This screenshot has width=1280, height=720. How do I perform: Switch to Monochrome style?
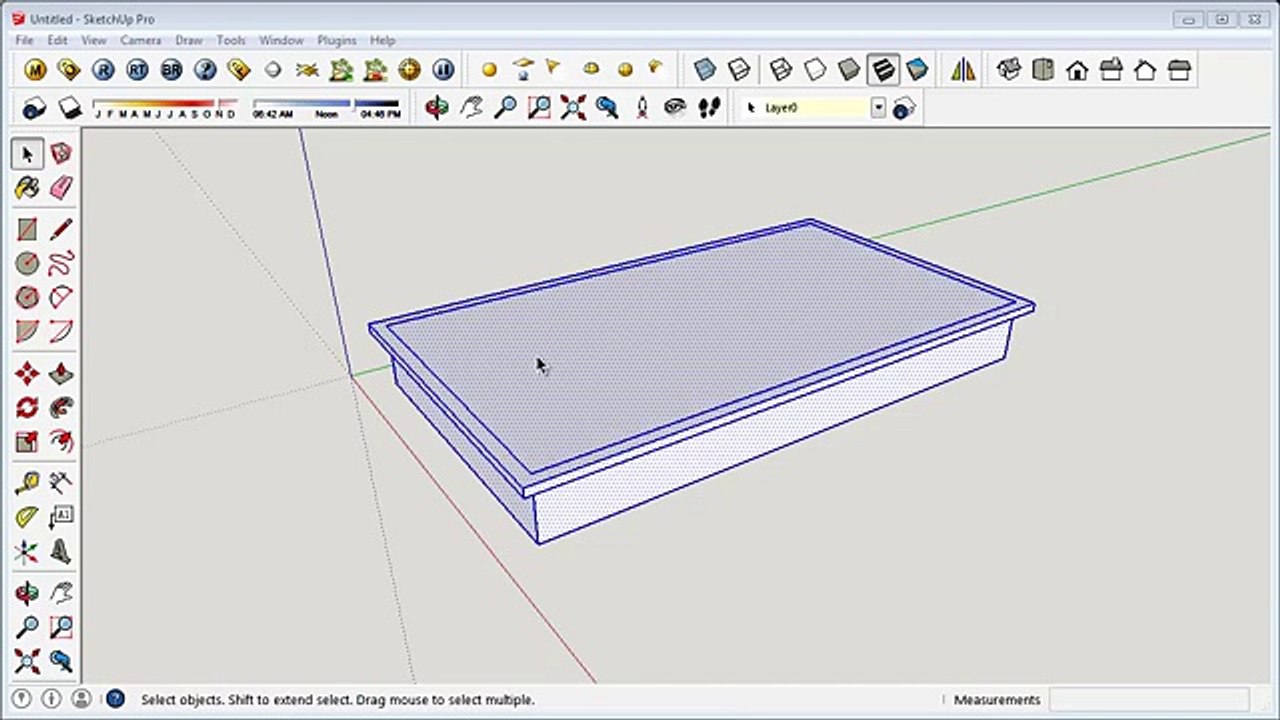917,70
